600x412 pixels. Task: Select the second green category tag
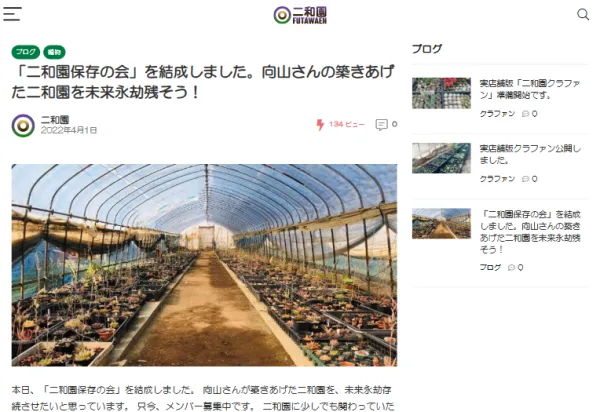tap(54, 52)
